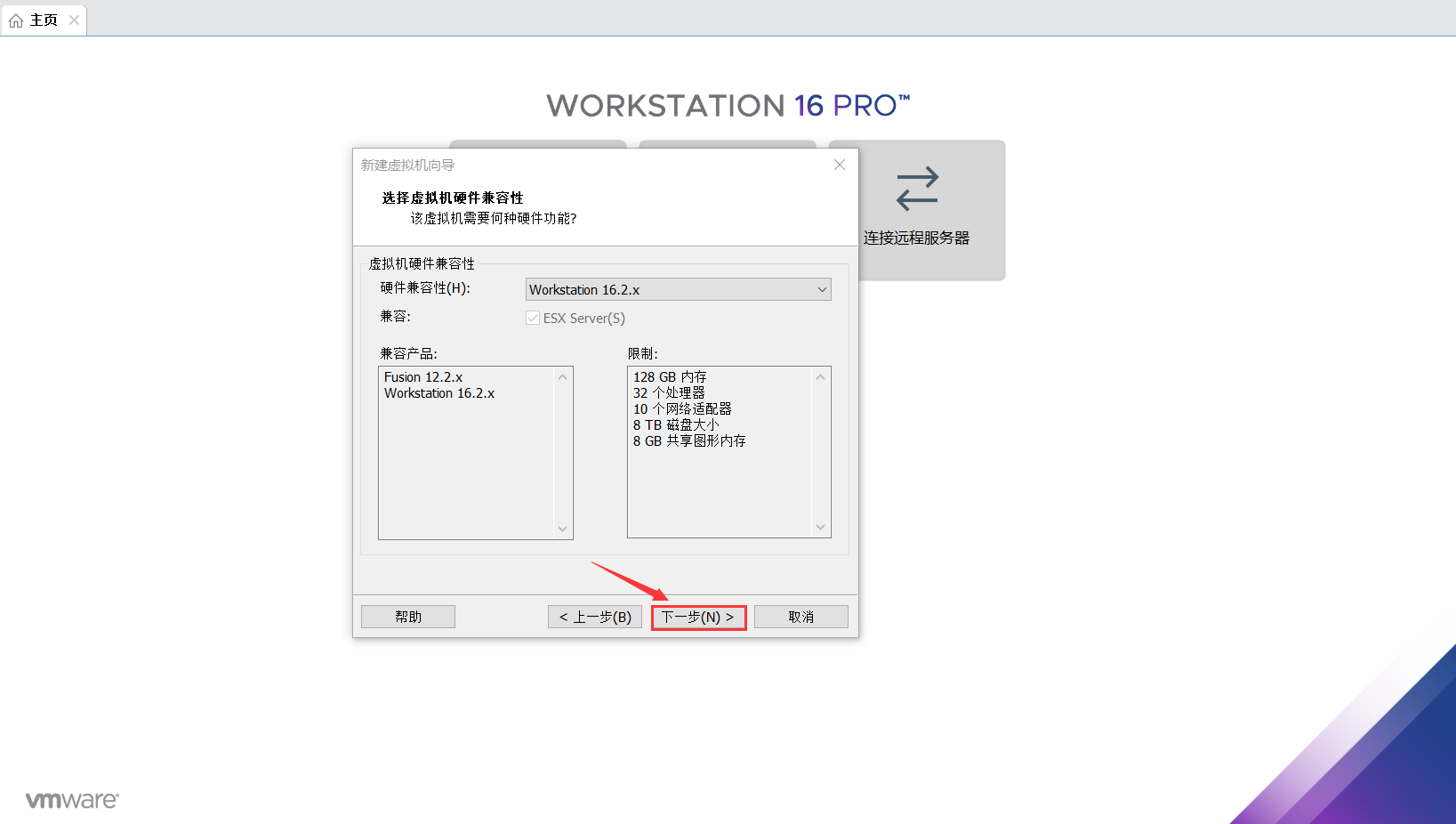Click the 取消 button
1456x824 pixels.
(800, 616)
